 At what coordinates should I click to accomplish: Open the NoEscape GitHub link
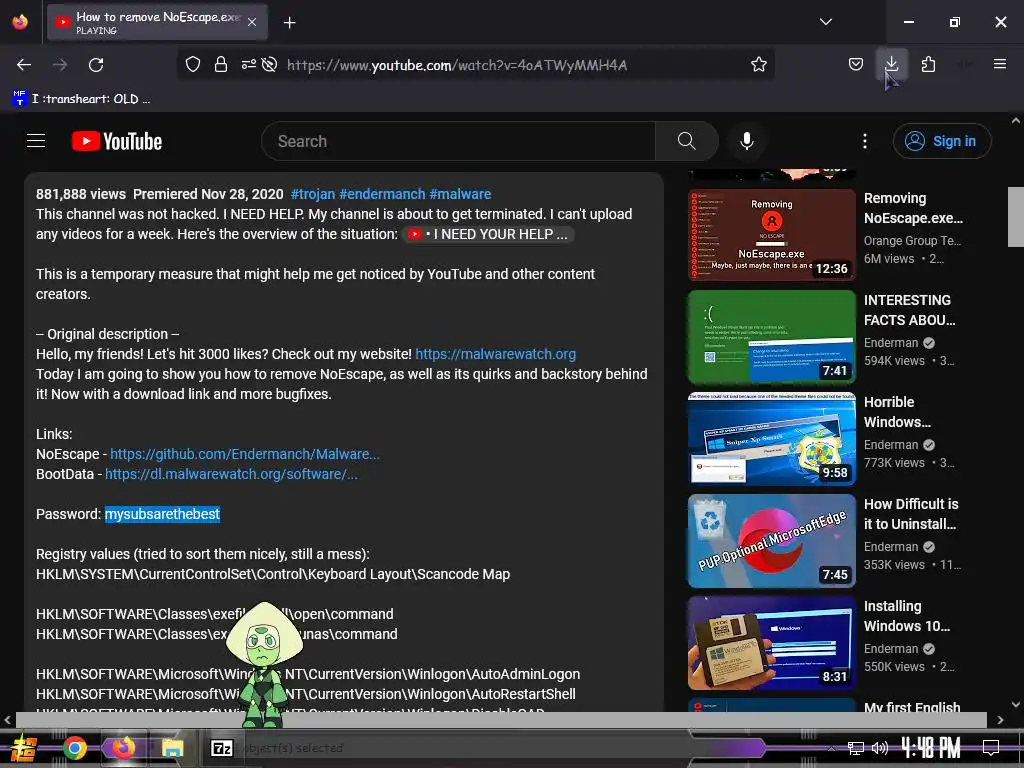(x=245, y=454)
